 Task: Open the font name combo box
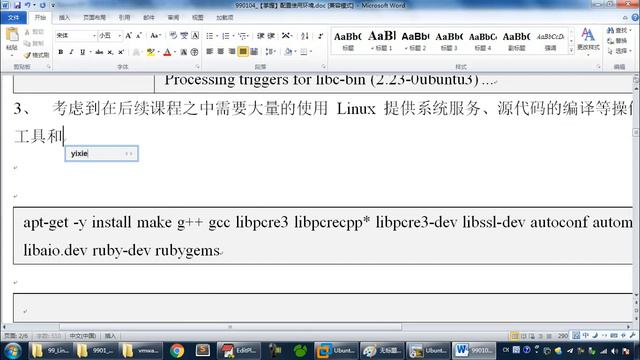tap(76, 36)
